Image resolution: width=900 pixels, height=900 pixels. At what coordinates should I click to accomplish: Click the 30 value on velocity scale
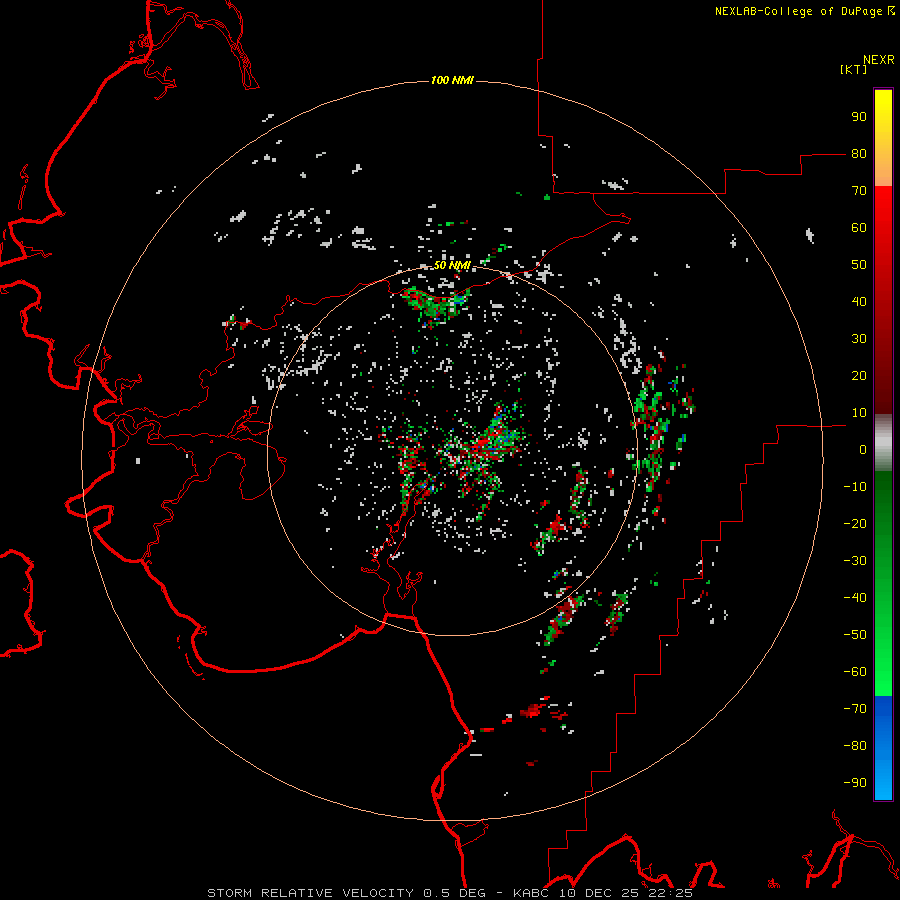point(859,339)
